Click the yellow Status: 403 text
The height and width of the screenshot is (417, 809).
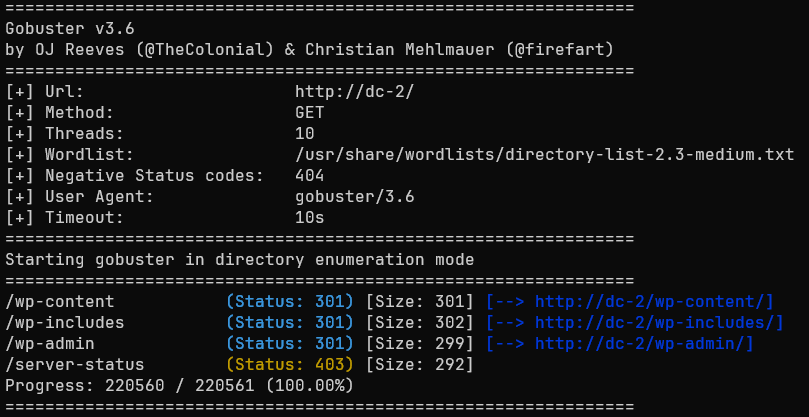290,365
